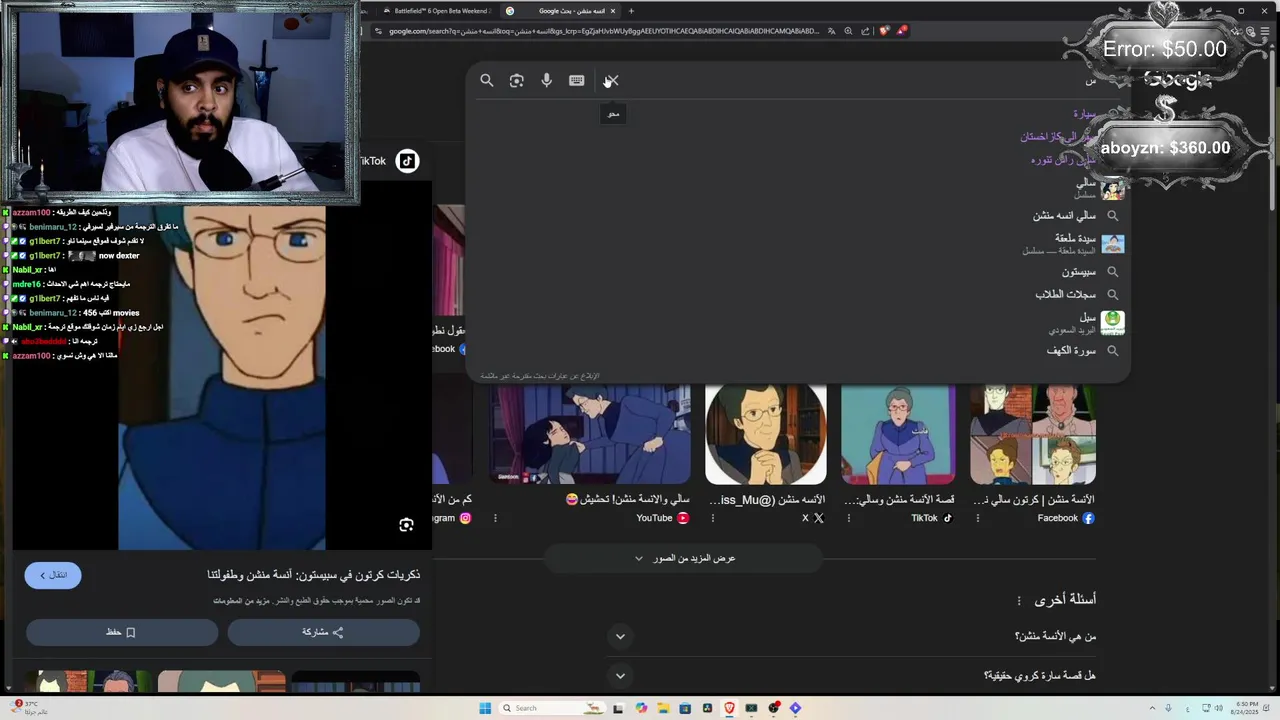
Task: Select the Google search results browser tab
Action: click(560, 11)
